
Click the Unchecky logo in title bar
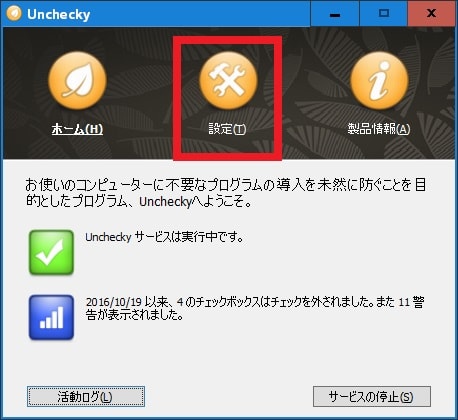click(x=14, y=14)
